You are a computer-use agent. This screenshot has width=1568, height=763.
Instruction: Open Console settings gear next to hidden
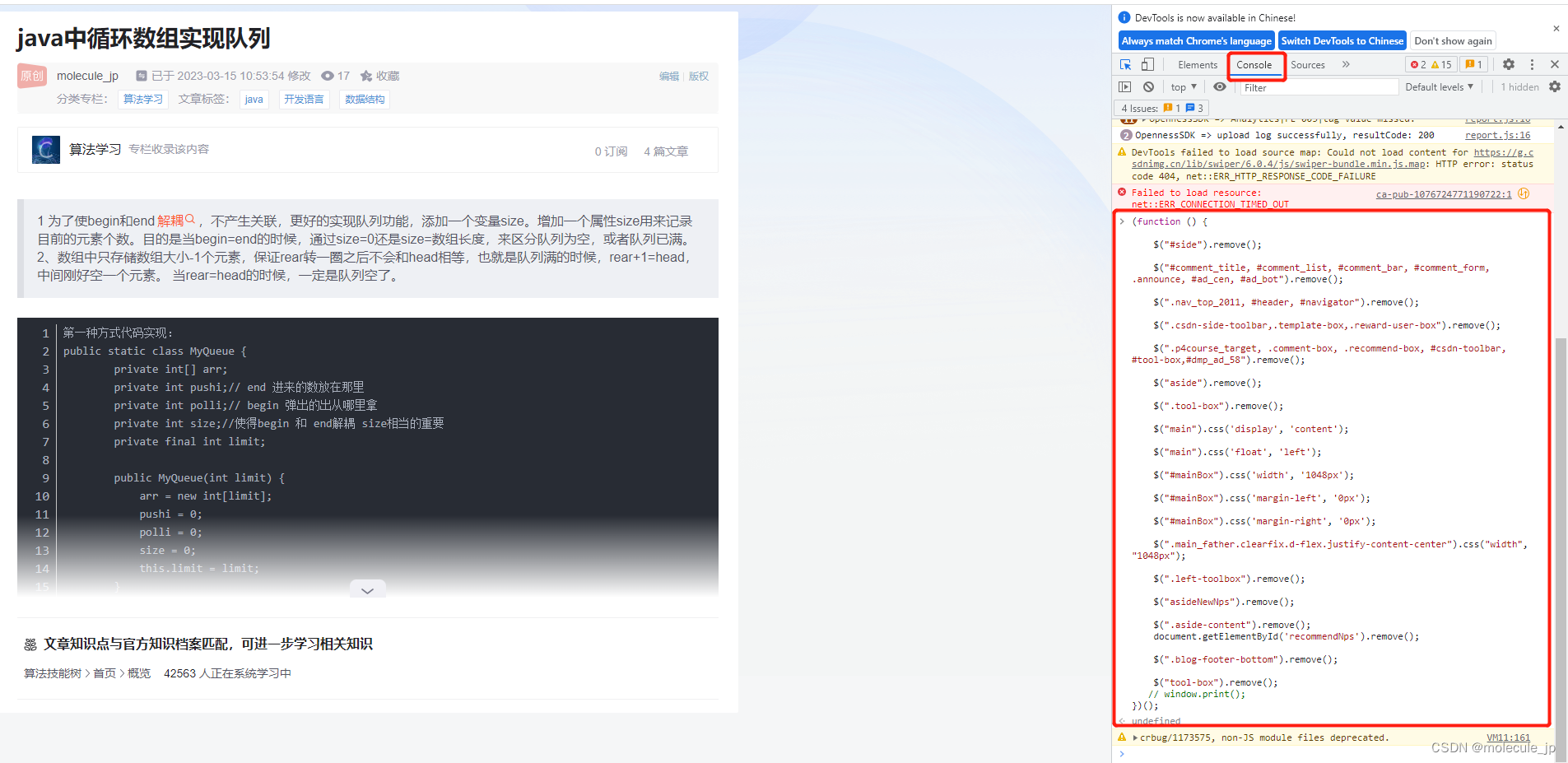pyautogui.click(x=1555, y=86)
